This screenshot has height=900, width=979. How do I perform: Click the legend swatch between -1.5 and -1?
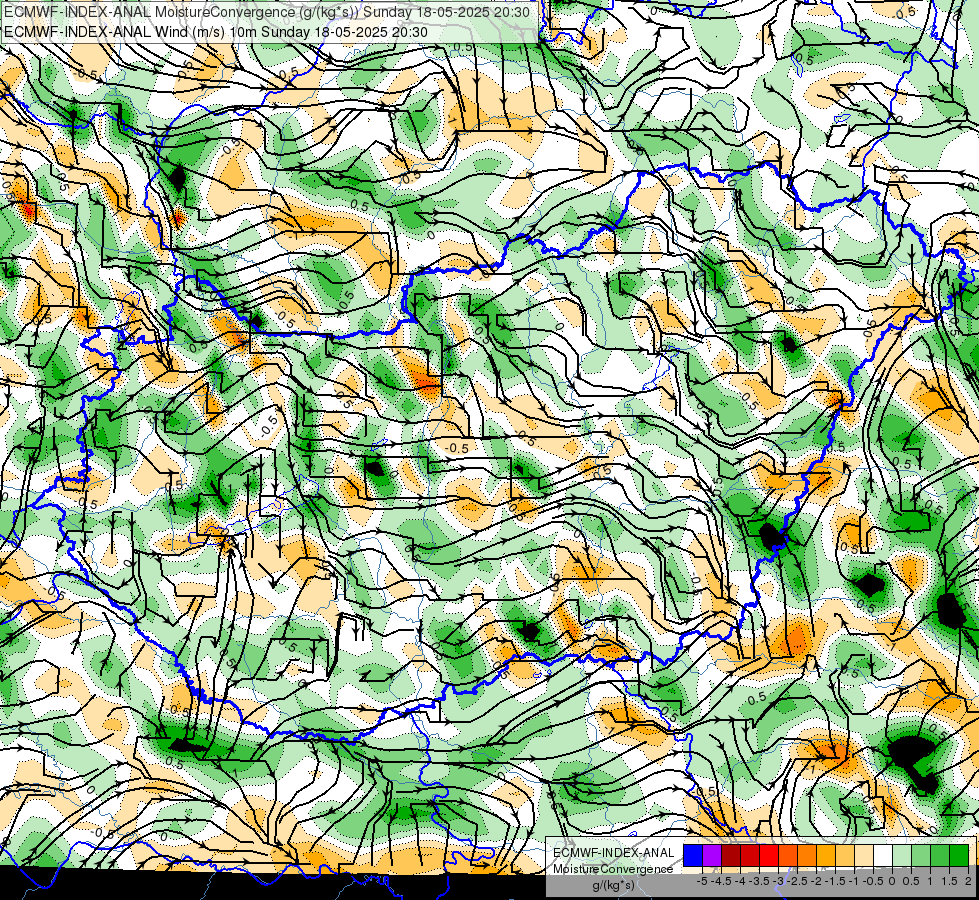coord(845,855)
